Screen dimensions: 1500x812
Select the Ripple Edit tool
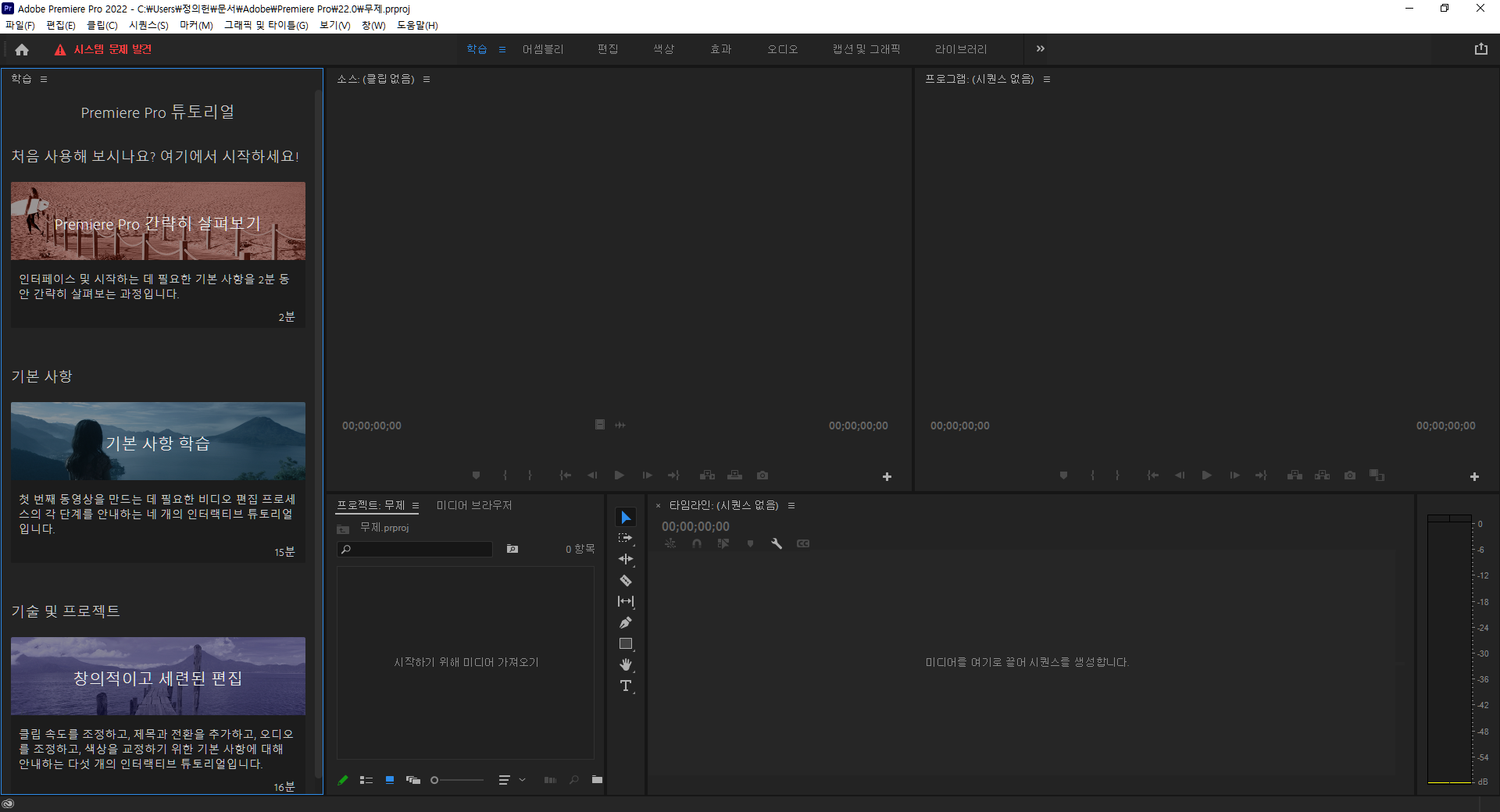(626, 560)
